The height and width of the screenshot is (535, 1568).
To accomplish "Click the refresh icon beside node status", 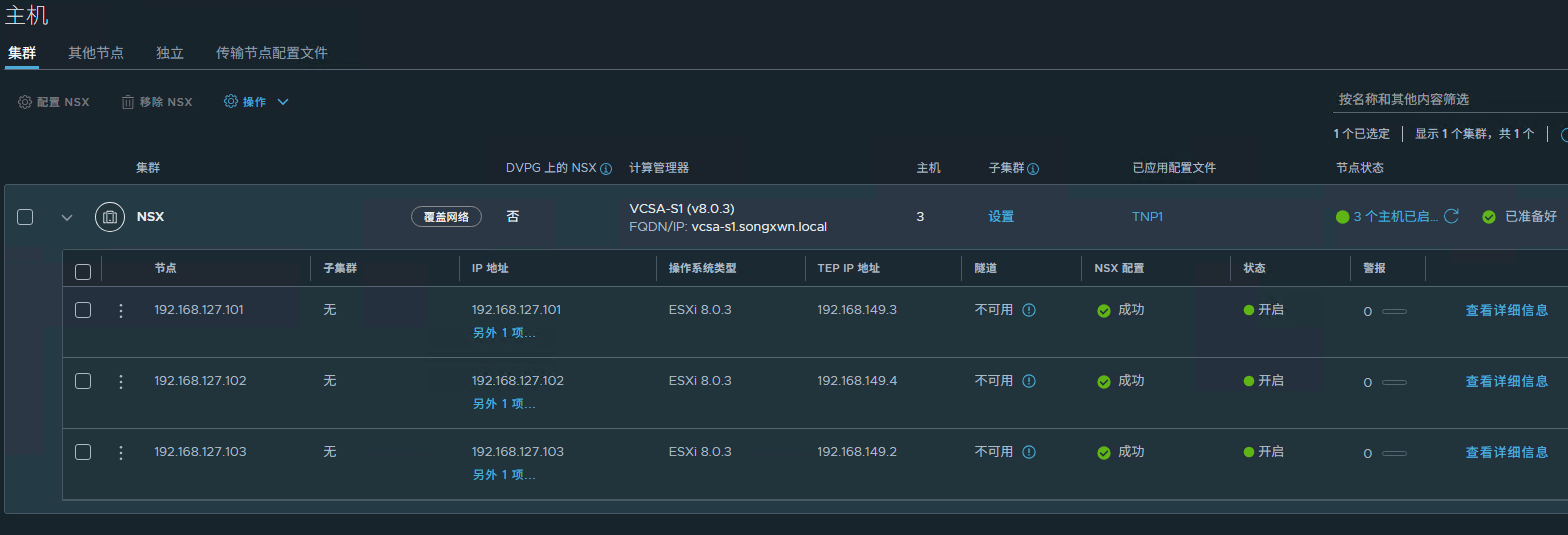I will pyautogui.click(x=1451, y=216).
